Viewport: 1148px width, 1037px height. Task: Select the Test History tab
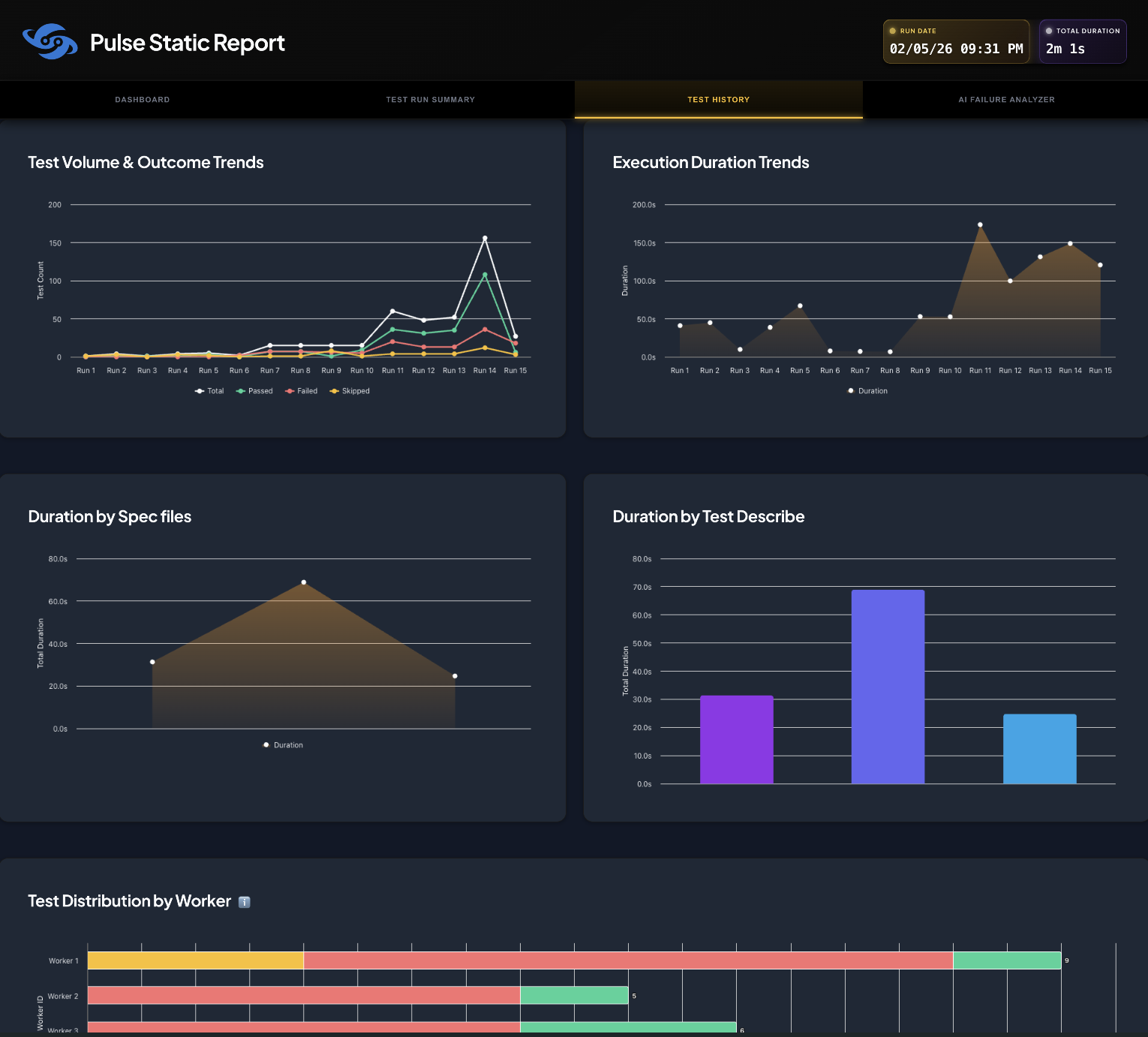[x=718, y=100]
